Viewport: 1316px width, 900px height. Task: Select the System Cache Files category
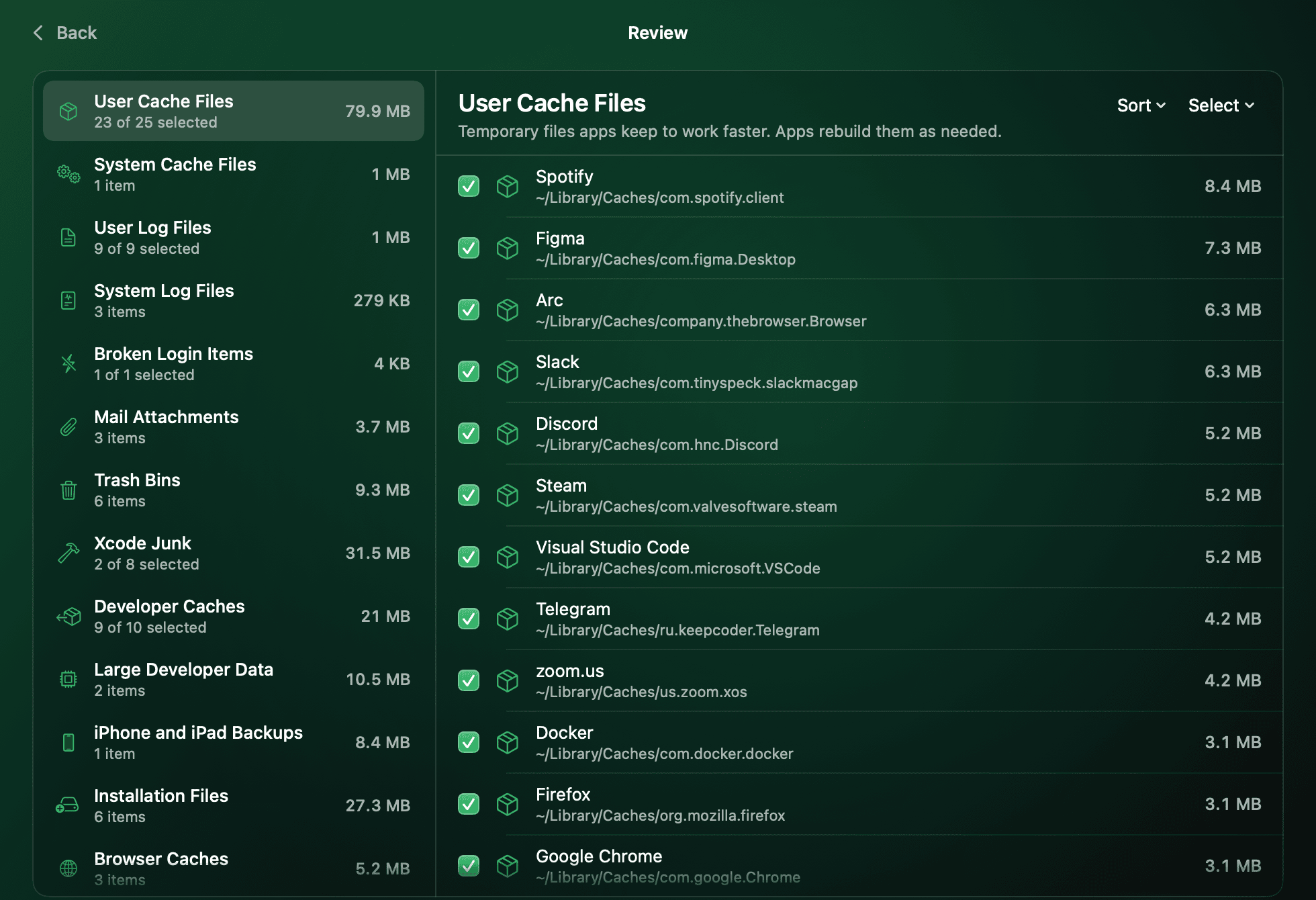234,175
